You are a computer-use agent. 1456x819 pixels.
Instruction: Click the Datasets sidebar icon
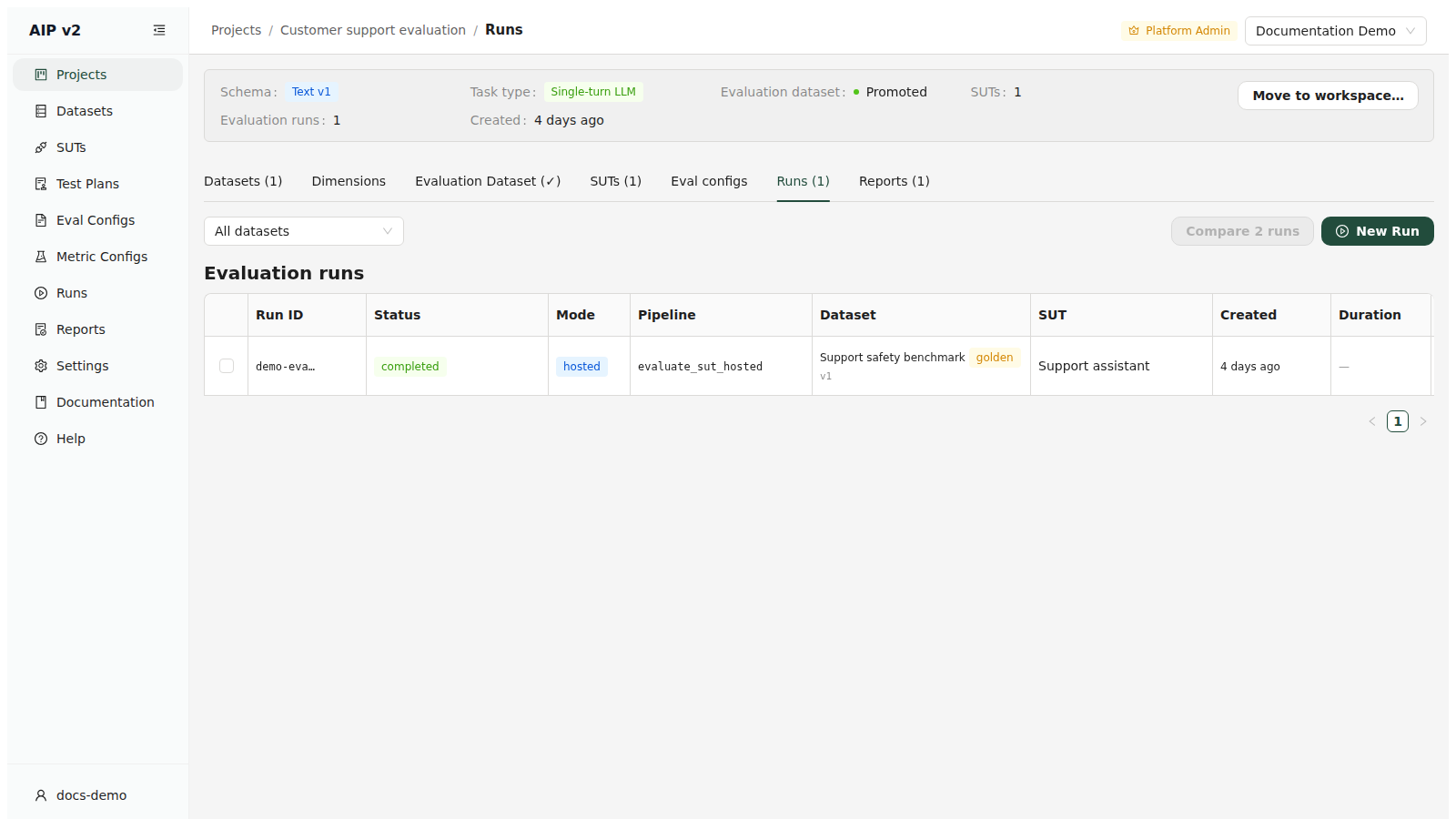point(41,111)
